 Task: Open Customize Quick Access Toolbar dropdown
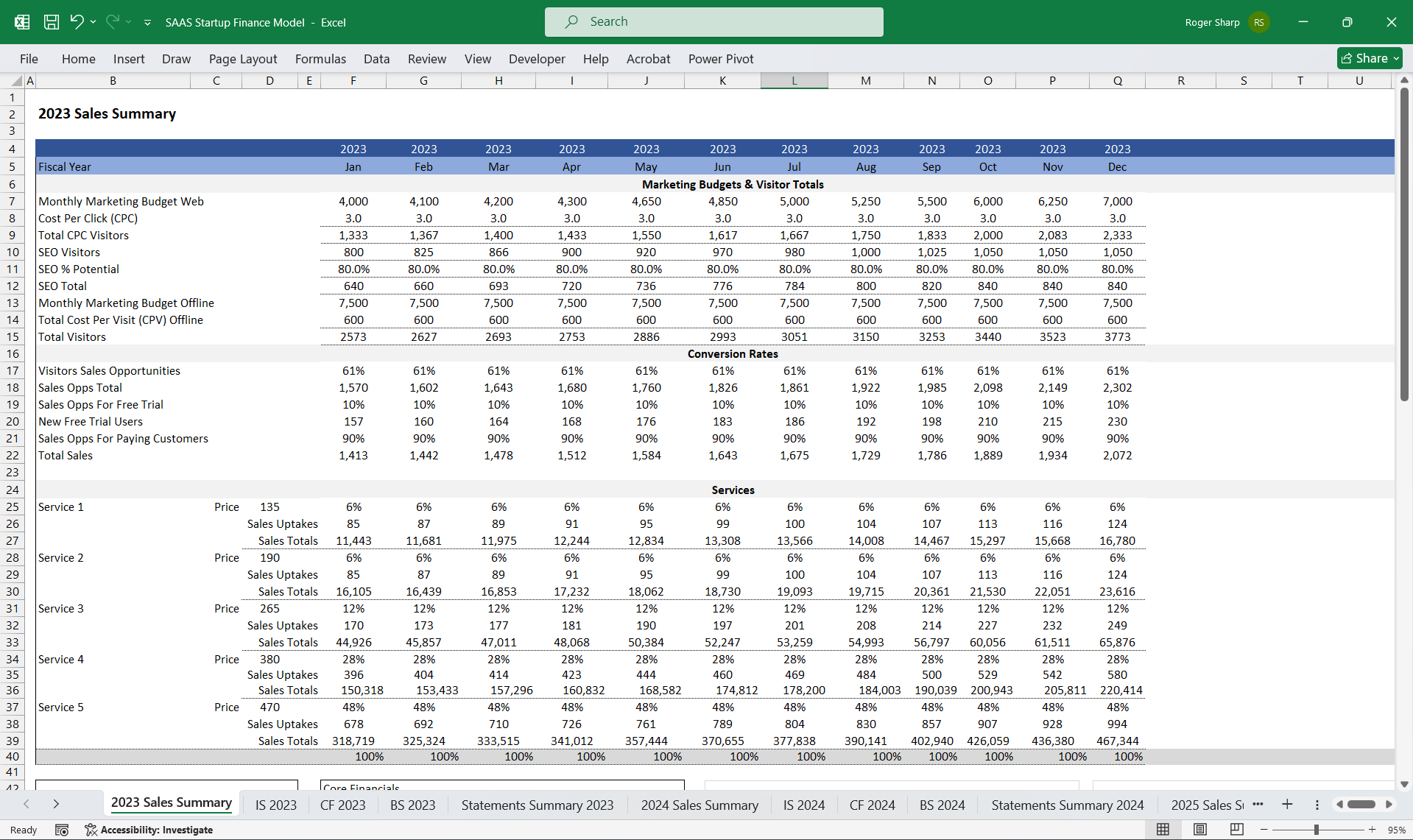(x=147, y=23)
